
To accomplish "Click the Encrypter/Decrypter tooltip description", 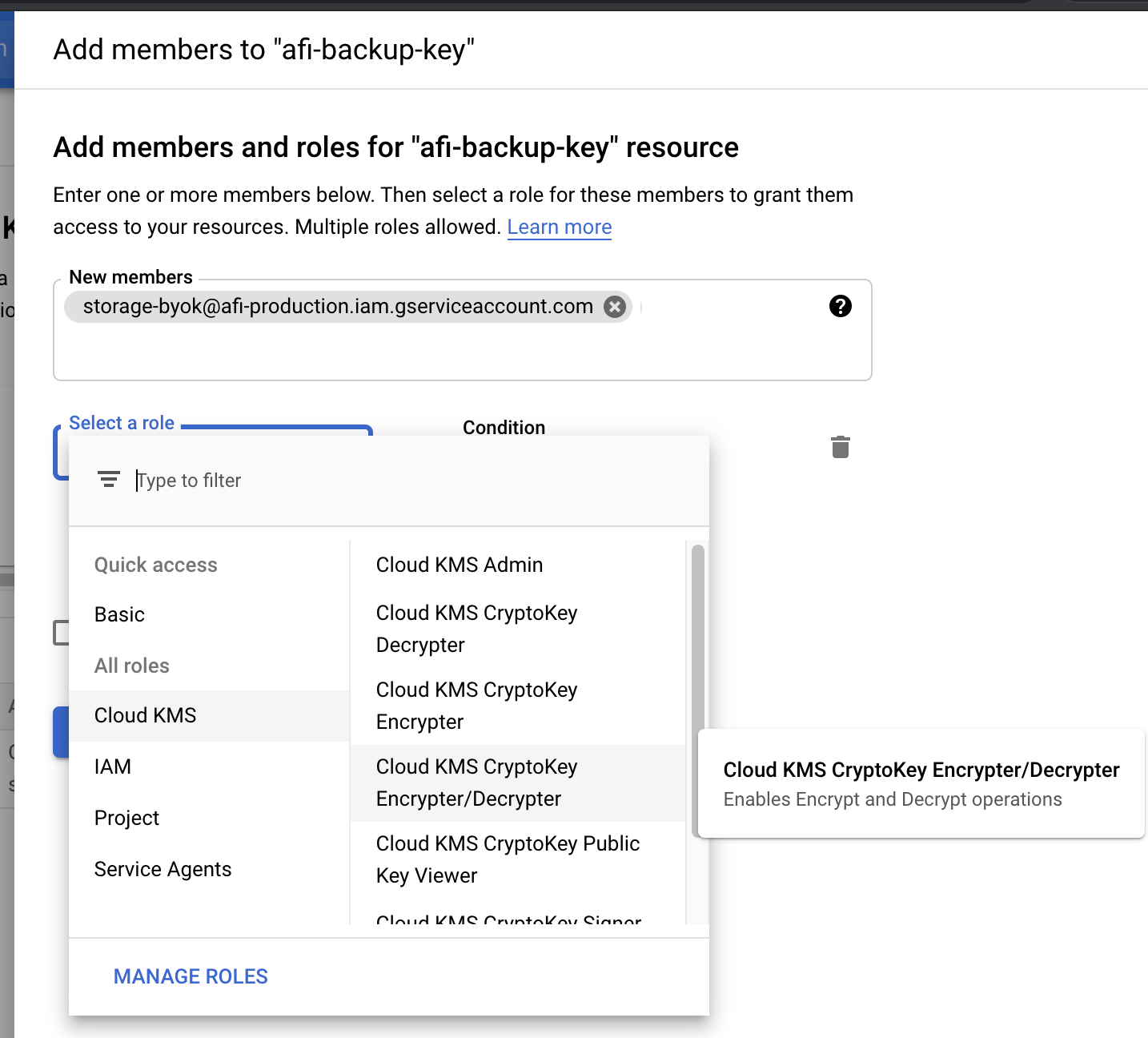I will [x=893, y=799].
